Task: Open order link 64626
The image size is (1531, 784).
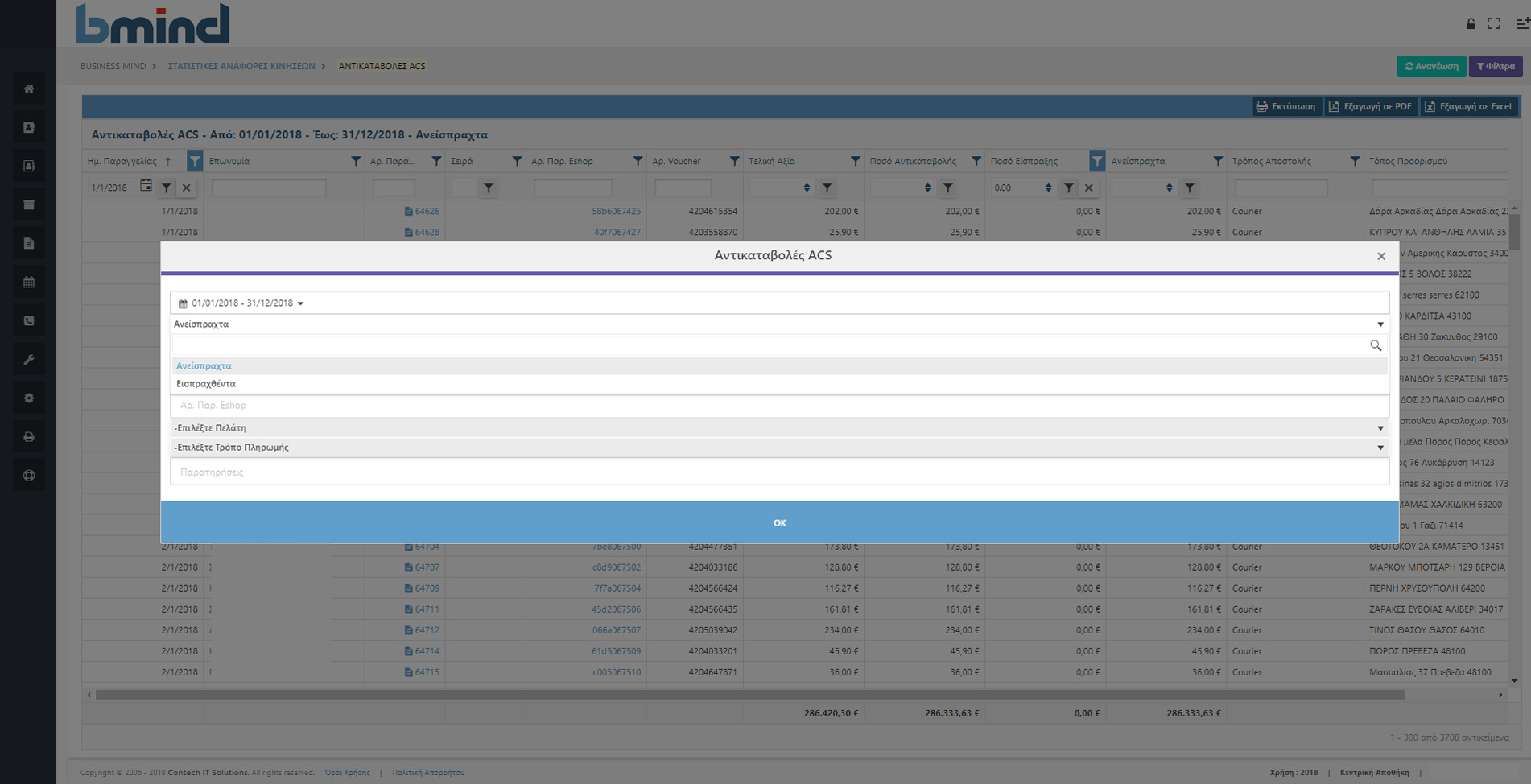Action: 427,212
